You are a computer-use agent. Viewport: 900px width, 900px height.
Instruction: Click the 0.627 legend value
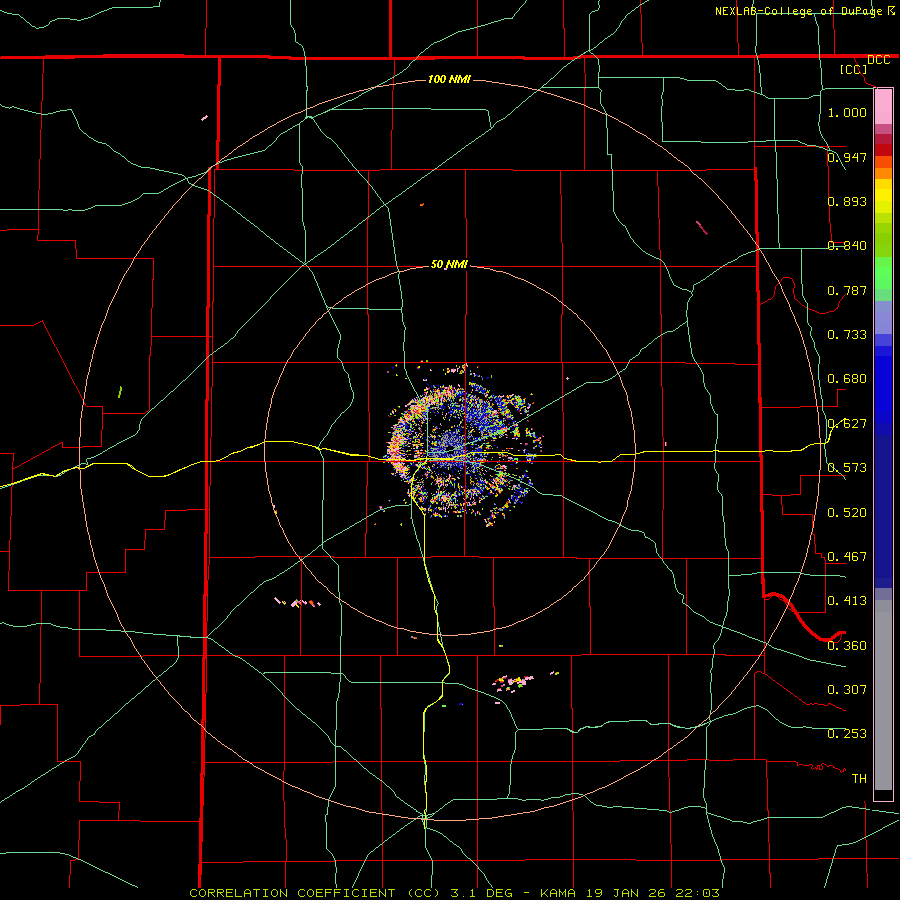(847, 423)
